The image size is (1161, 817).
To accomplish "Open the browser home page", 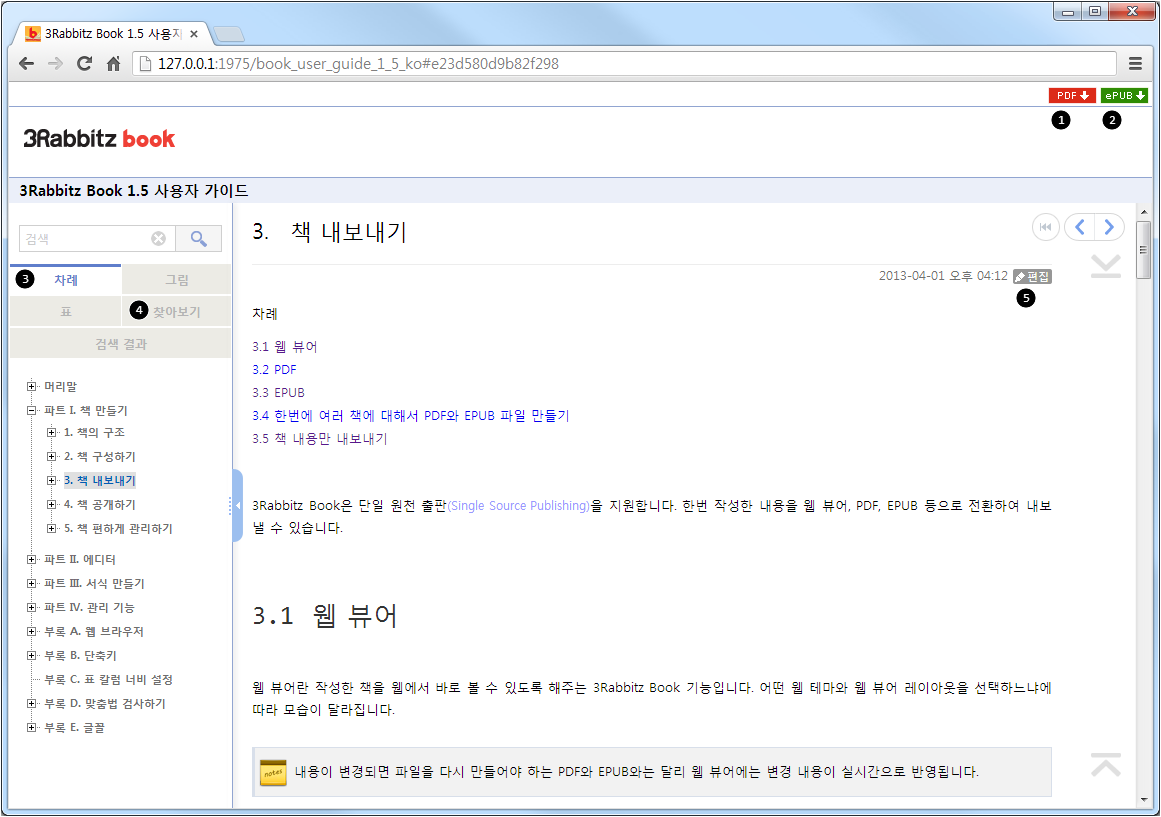I will pos(113,64).
